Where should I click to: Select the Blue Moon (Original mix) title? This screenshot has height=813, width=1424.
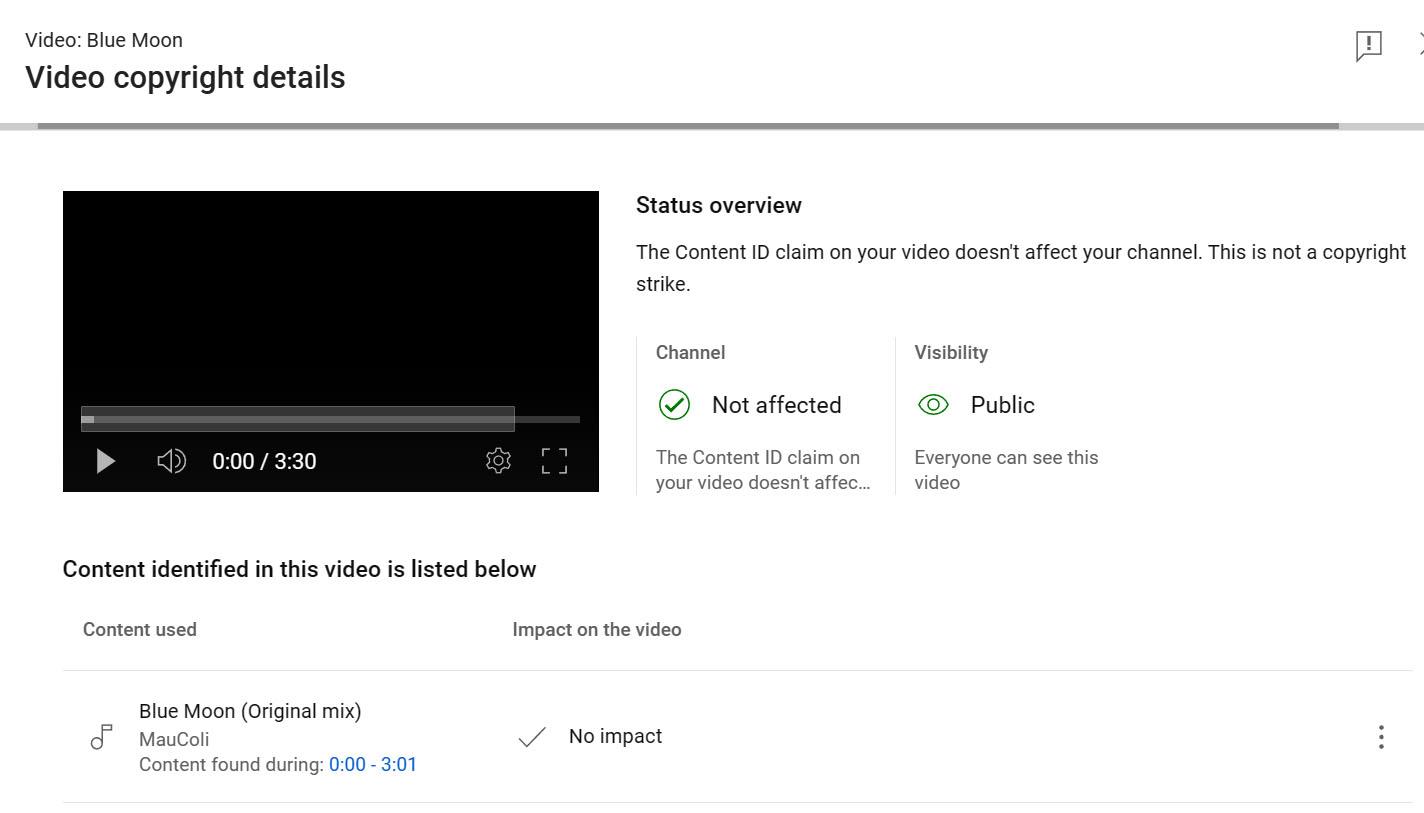pyautogui.click(x=250, y=711)
